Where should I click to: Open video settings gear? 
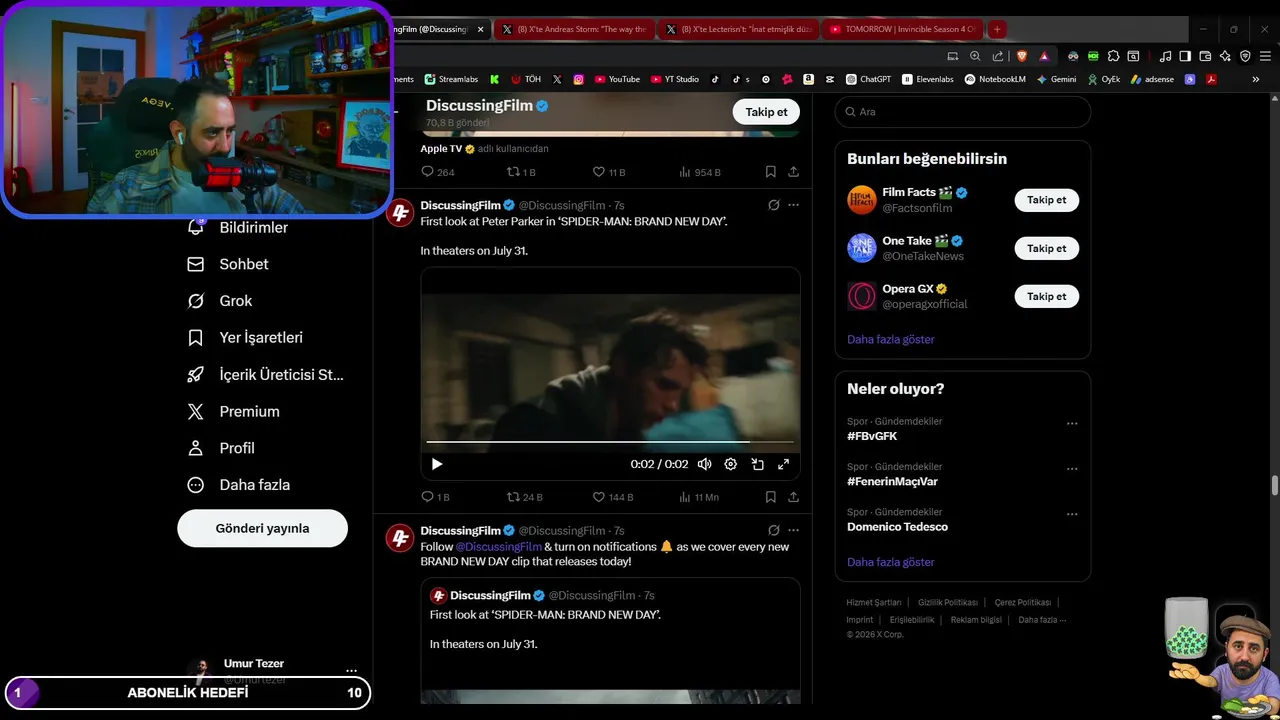(x=730, y=464)
